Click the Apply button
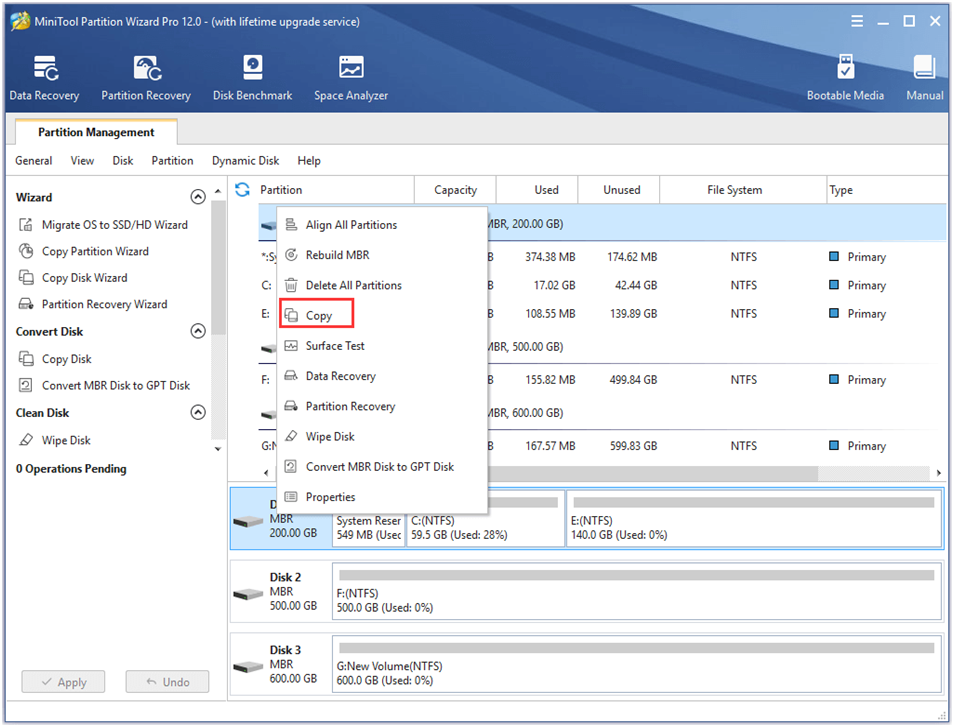This screenshot has width=954, height=727. tap(63, 682)
